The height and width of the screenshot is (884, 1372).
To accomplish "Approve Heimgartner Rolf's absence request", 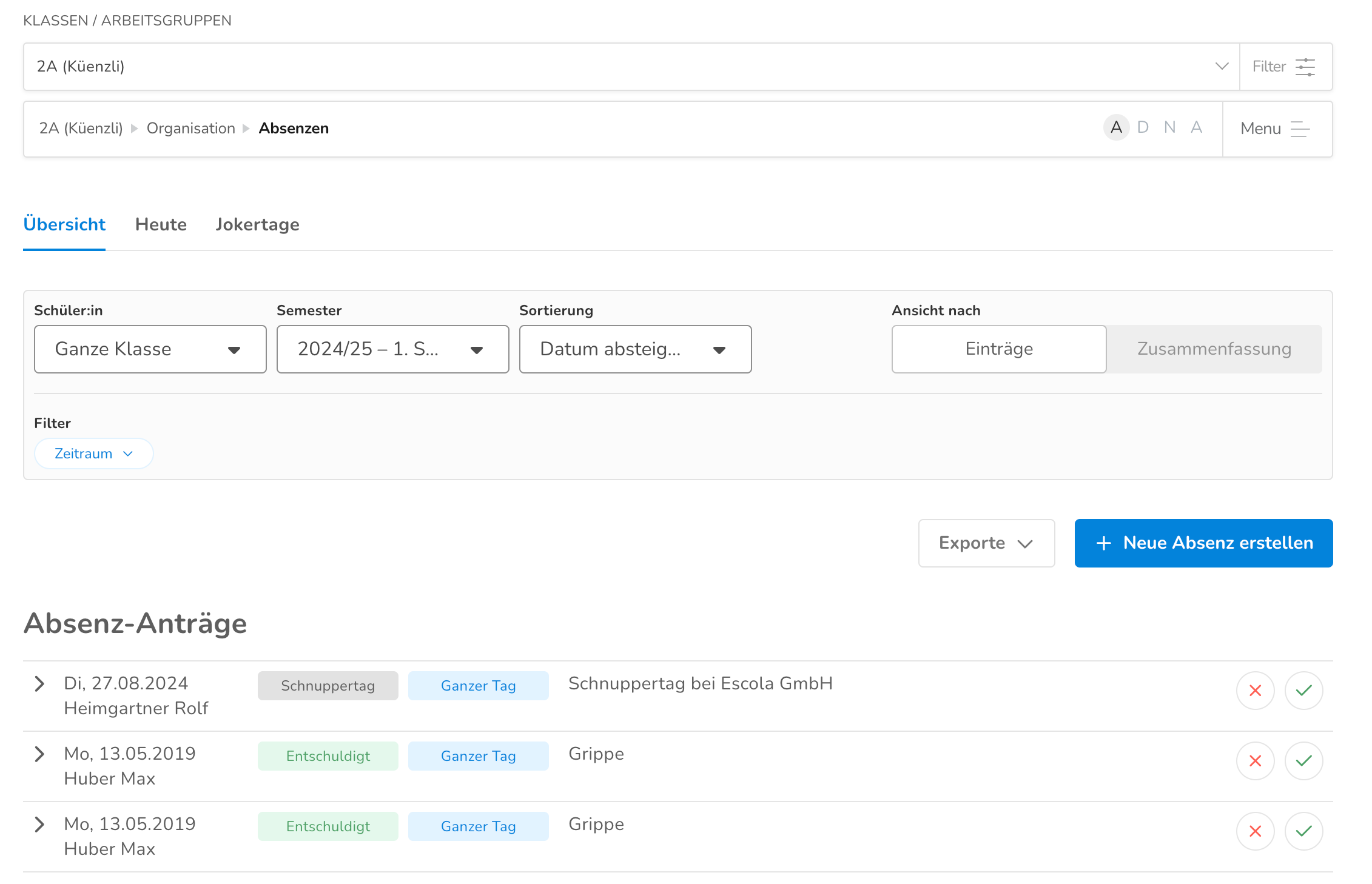I will click(x=1303, y=690).
